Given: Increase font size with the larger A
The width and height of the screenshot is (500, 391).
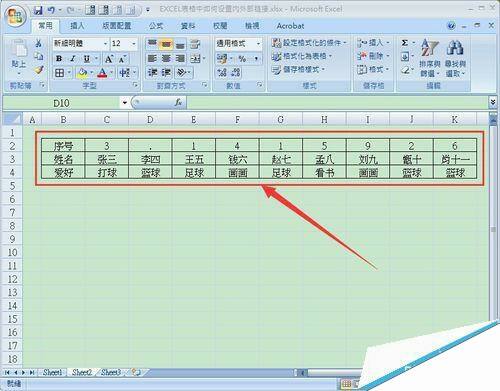Looking at the screenshot, I should [108, 59].
